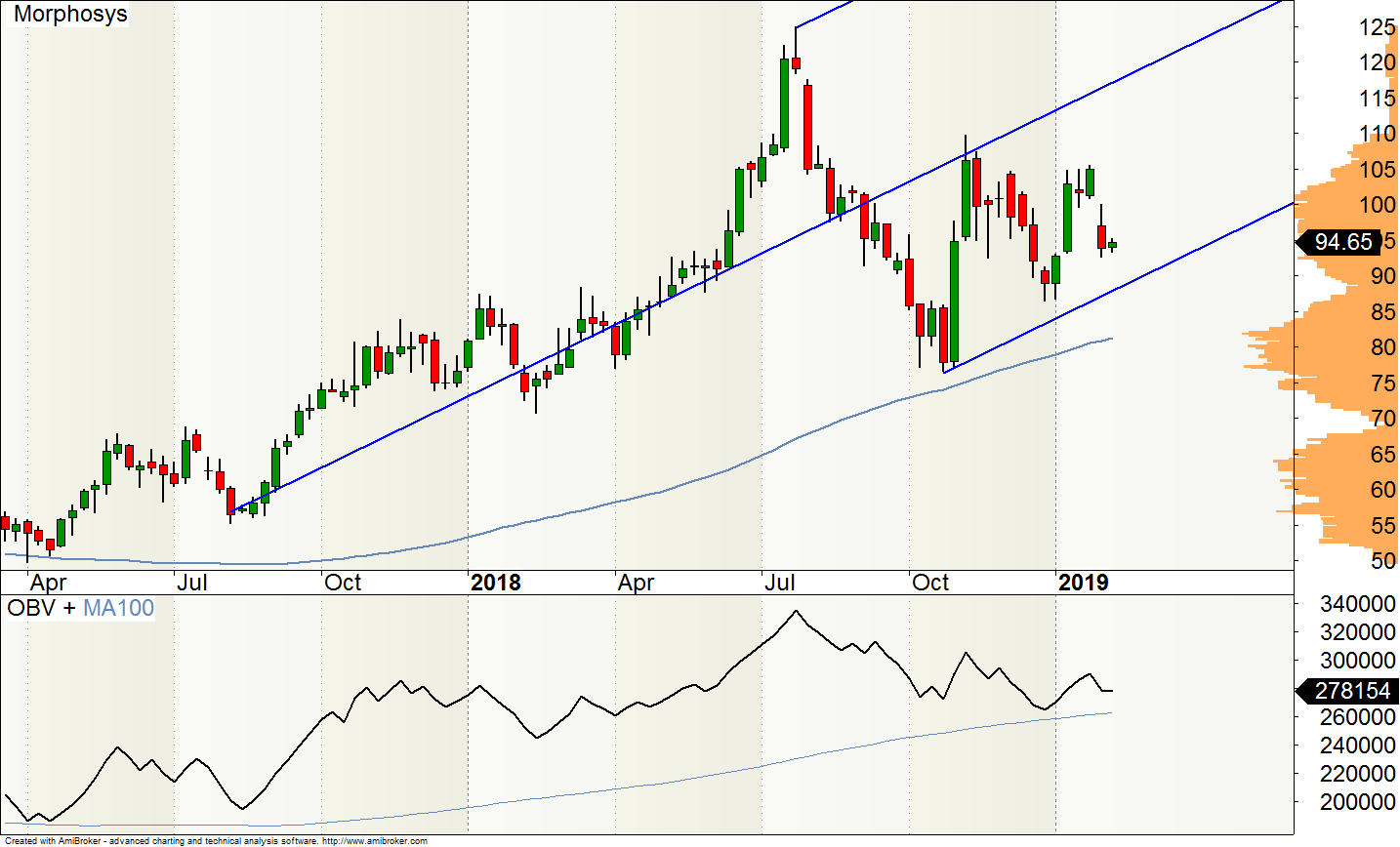Image resolution: width=1400 pixels, height=847 pixels.
Task: Click the 65 price axis label
Action: (1382, 455)
